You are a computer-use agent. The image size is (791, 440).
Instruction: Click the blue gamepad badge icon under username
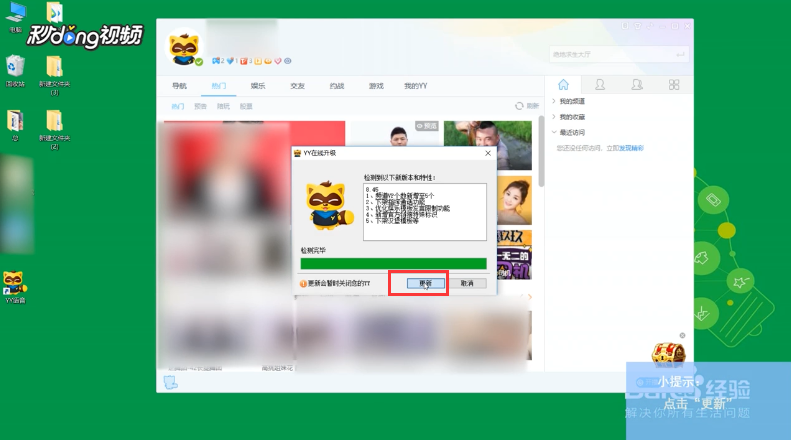pyautogui.click(x=216, y=61)
